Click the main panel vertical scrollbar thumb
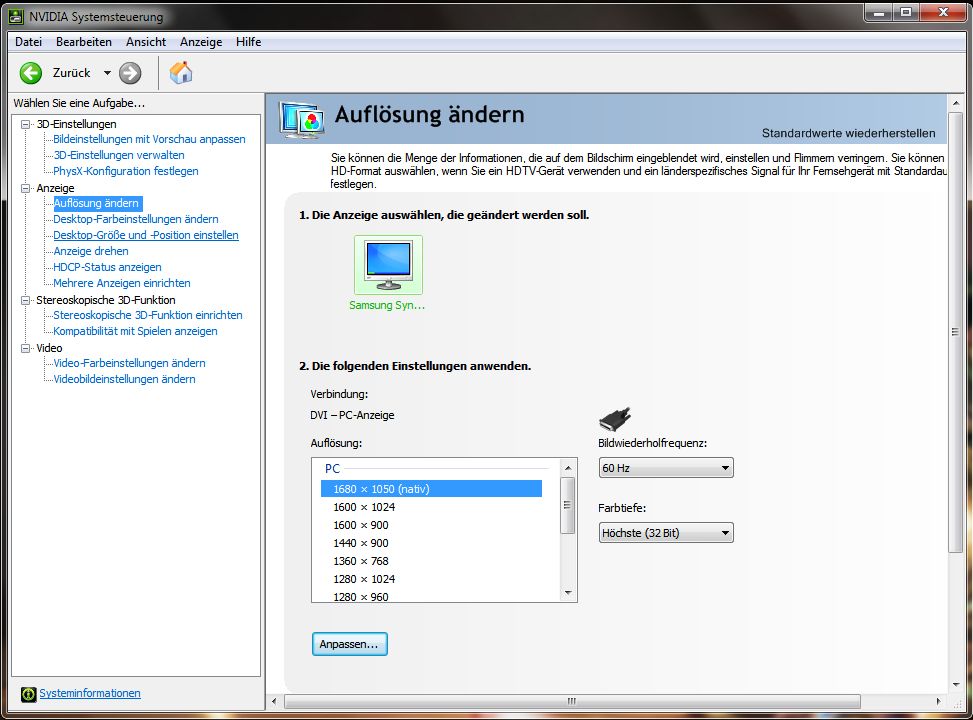The height and width of the screenshot is (720, 973). pyautogui.click(x=955, y=332)
